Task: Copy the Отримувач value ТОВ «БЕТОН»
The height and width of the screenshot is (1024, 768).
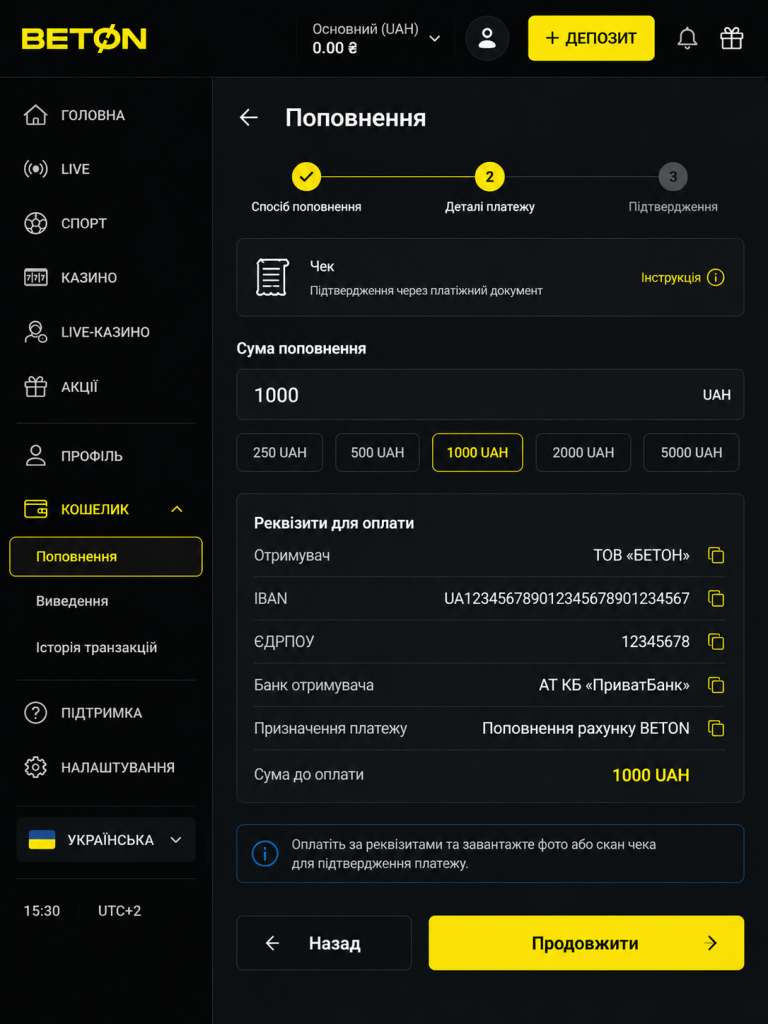Action: 716,556
